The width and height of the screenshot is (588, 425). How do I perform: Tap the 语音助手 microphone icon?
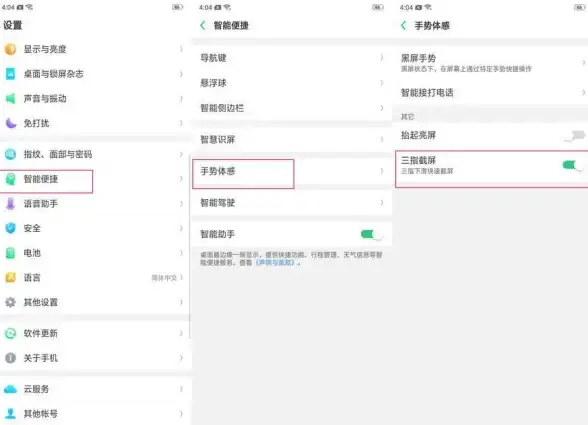coord(10,204)
